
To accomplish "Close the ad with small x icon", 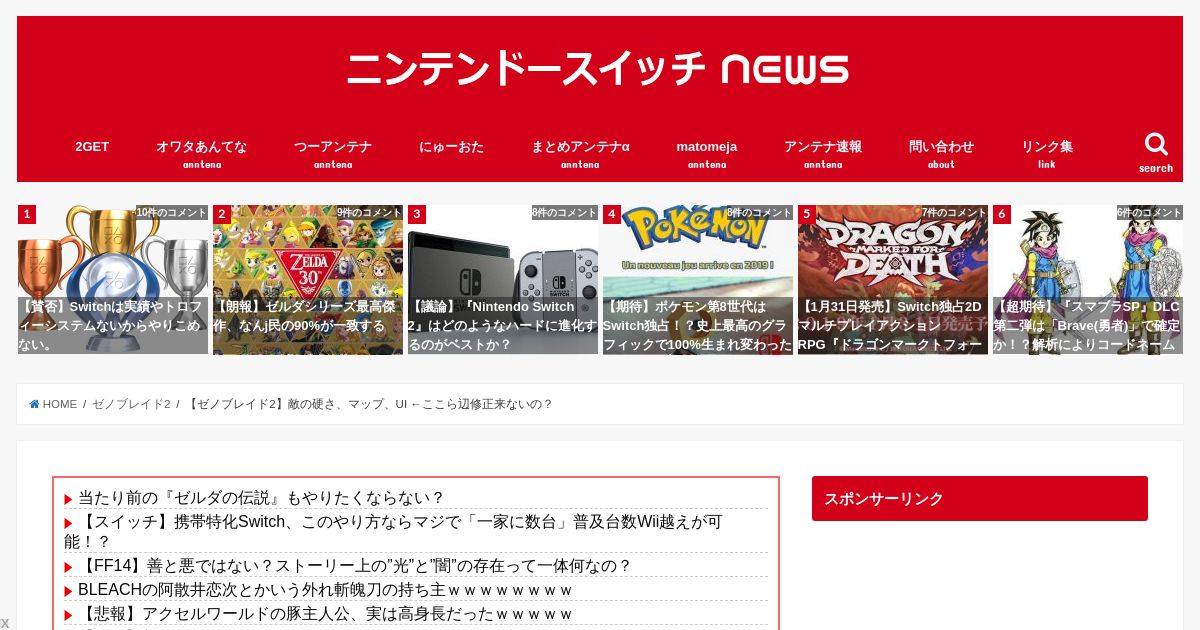I will [5, 623].
